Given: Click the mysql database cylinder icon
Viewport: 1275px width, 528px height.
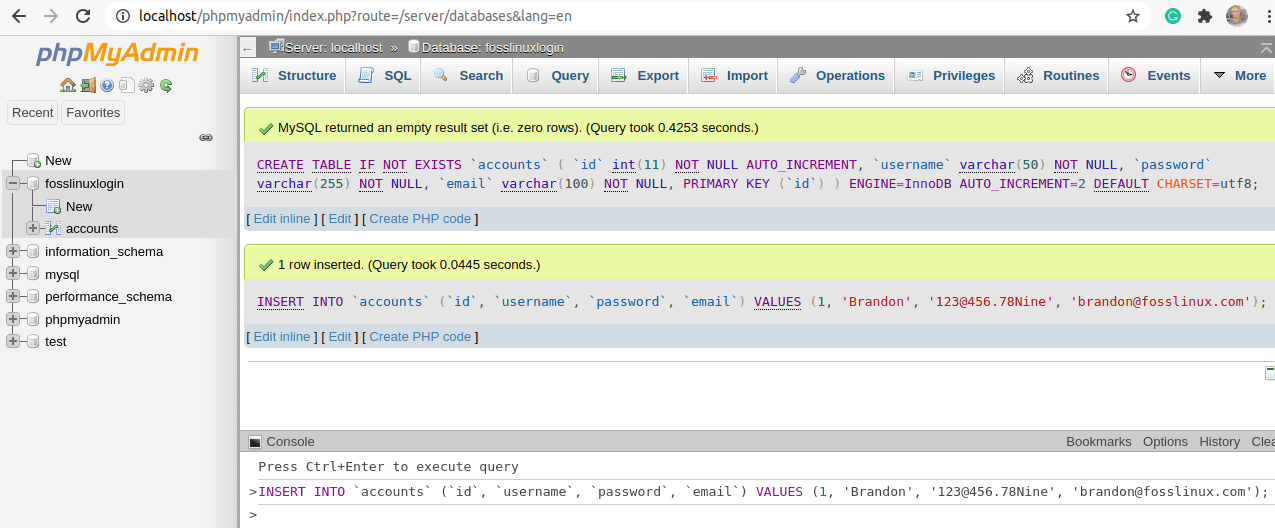Looking at the screenshot, I should 33,274.
